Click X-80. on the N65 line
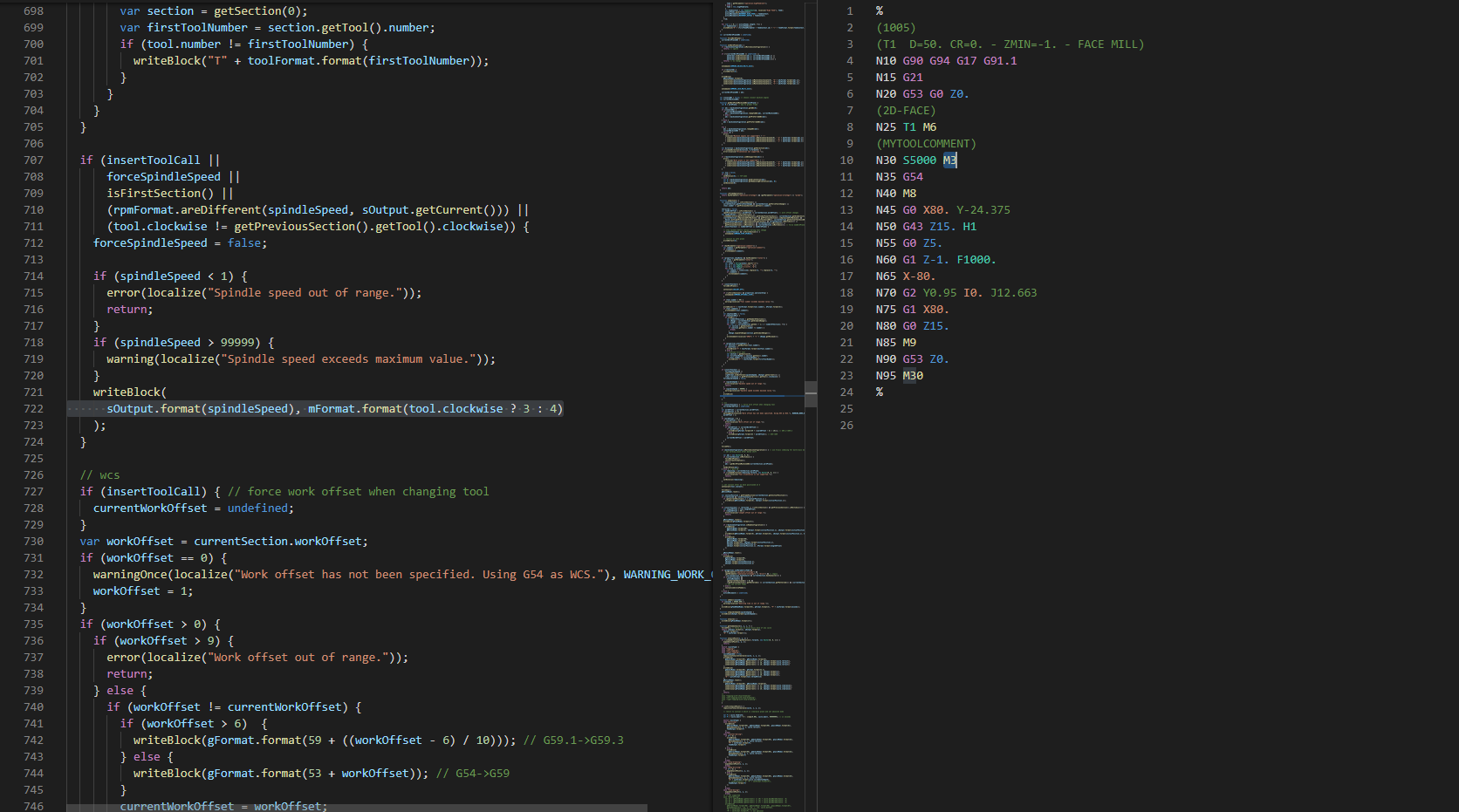Screen dimensions: 1459x812 pos(919,276)
